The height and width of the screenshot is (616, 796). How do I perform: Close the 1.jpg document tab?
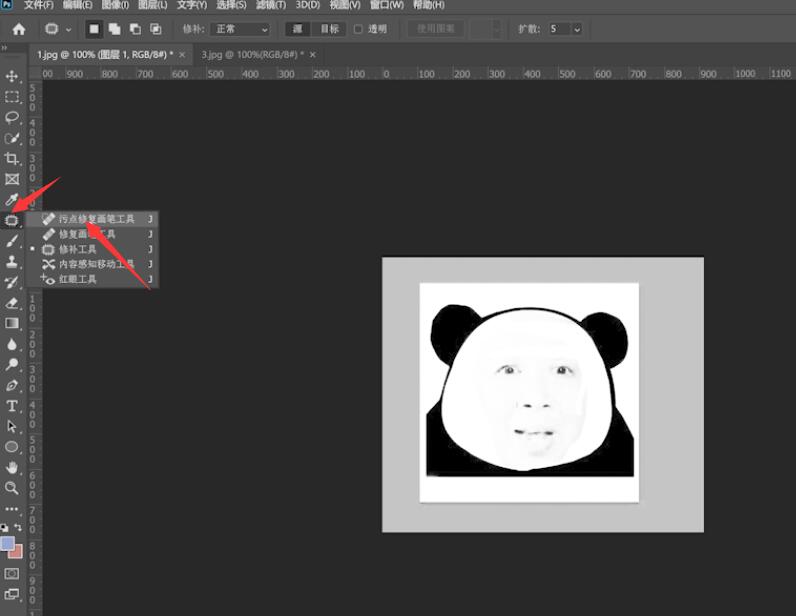pos(182,54)
